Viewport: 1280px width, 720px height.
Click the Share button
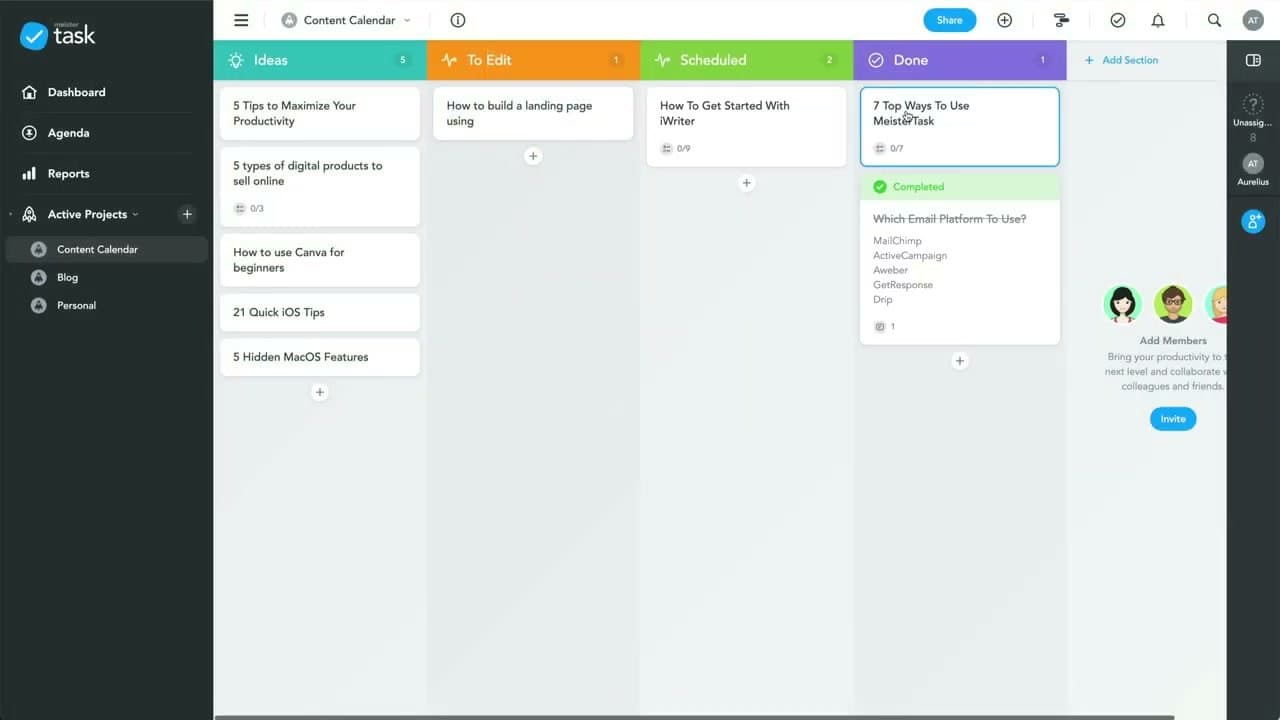949,20
